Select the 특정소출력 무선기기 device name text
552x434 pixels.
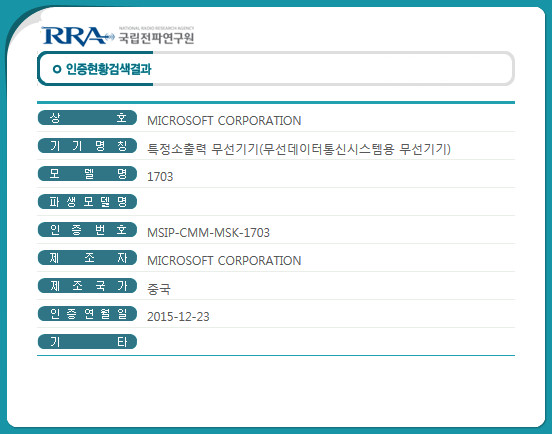point(299,149)
